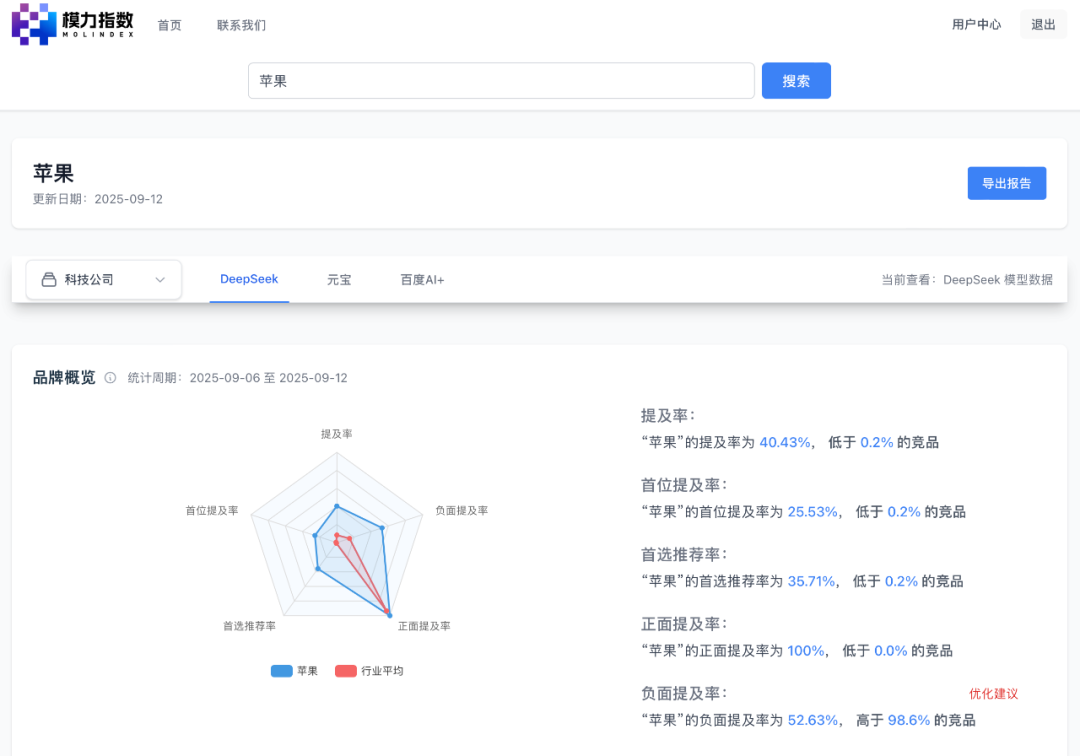Open the 首页 menu item
Viewport: 1080px width, 756px height.
coord(169,25)
